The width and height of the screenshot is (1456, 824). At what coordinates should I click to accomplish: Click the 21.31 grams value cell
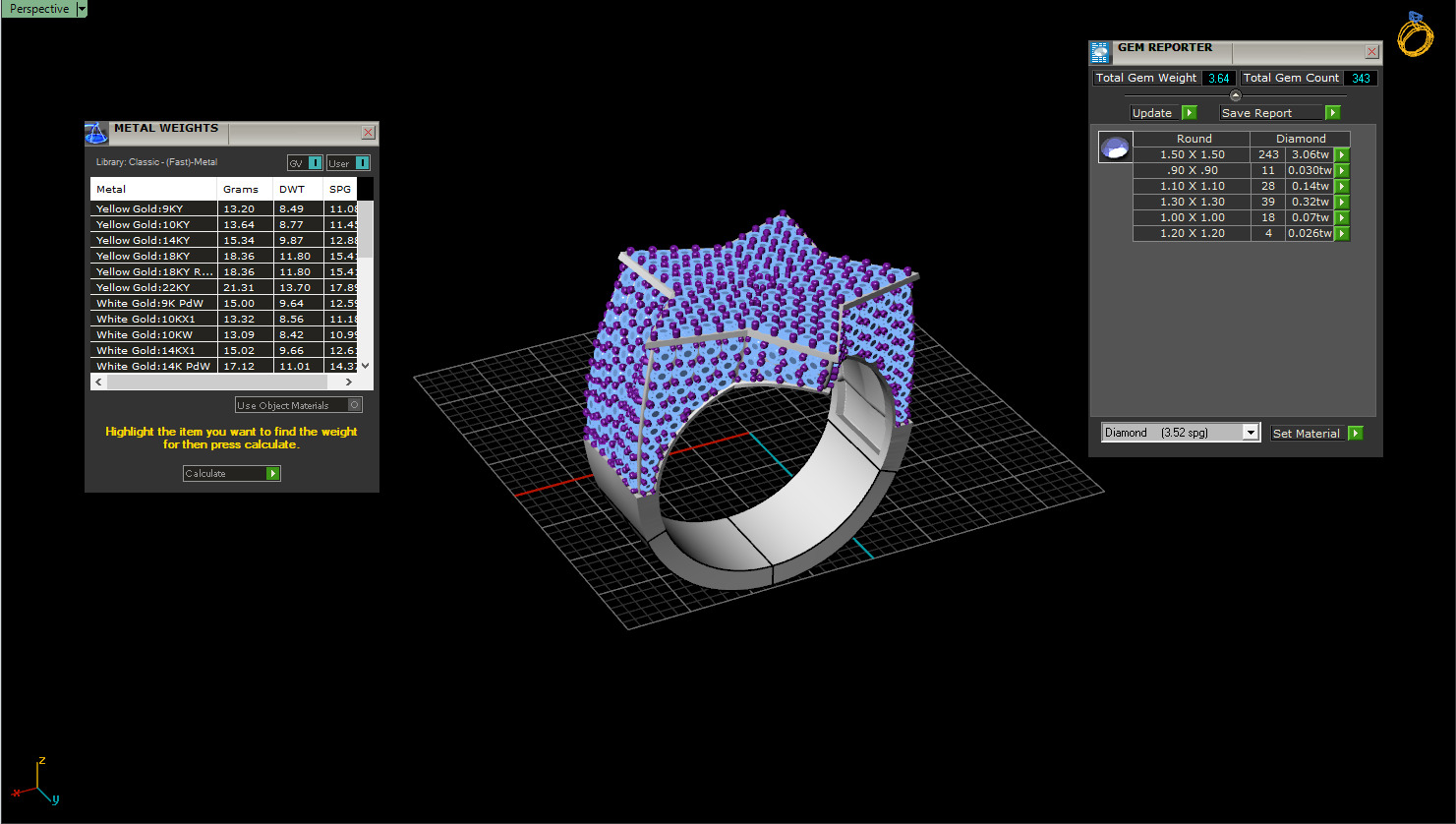(245, 287)
